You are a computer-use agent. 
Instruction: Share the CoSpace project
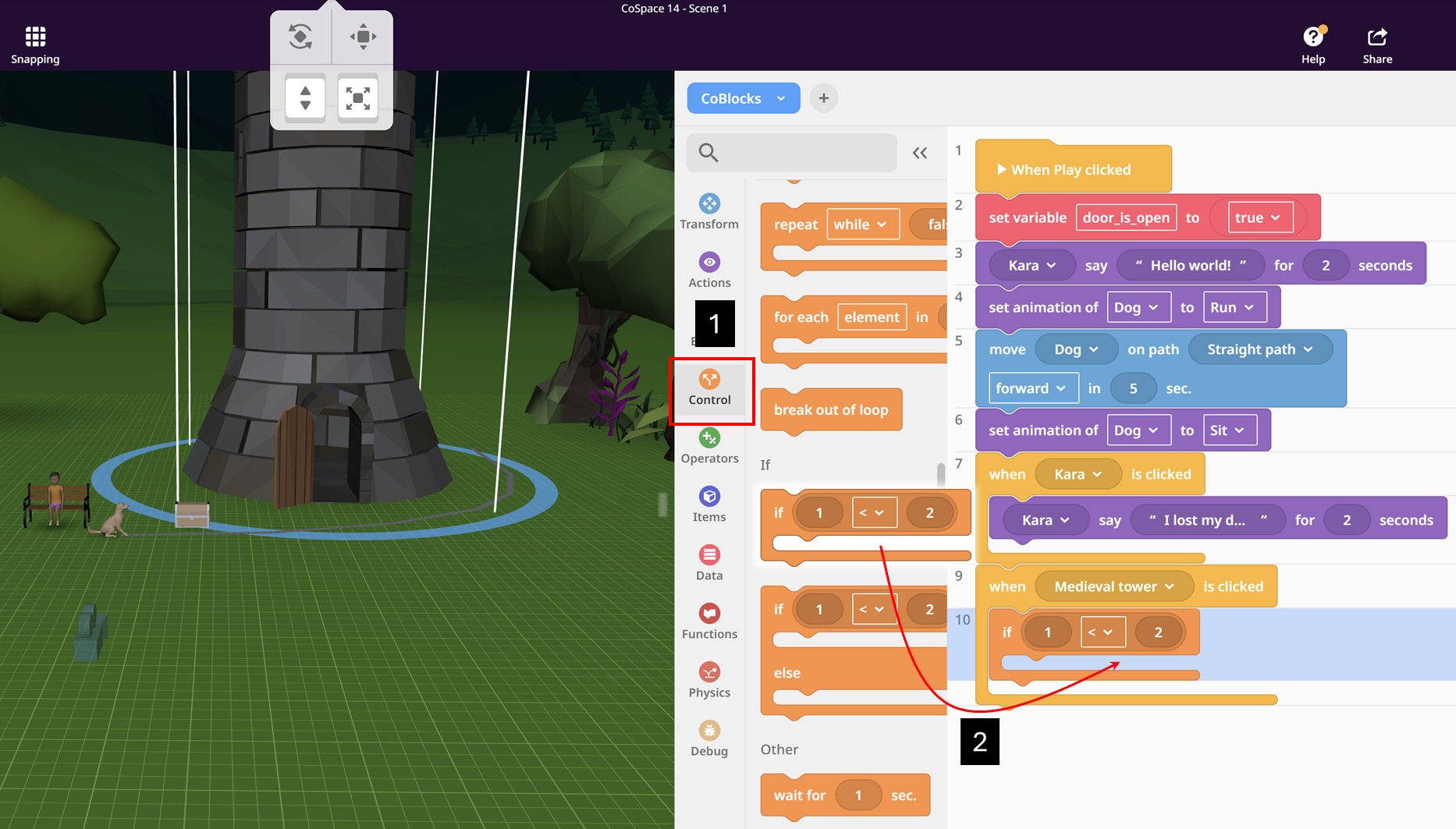pos(1377,45)
